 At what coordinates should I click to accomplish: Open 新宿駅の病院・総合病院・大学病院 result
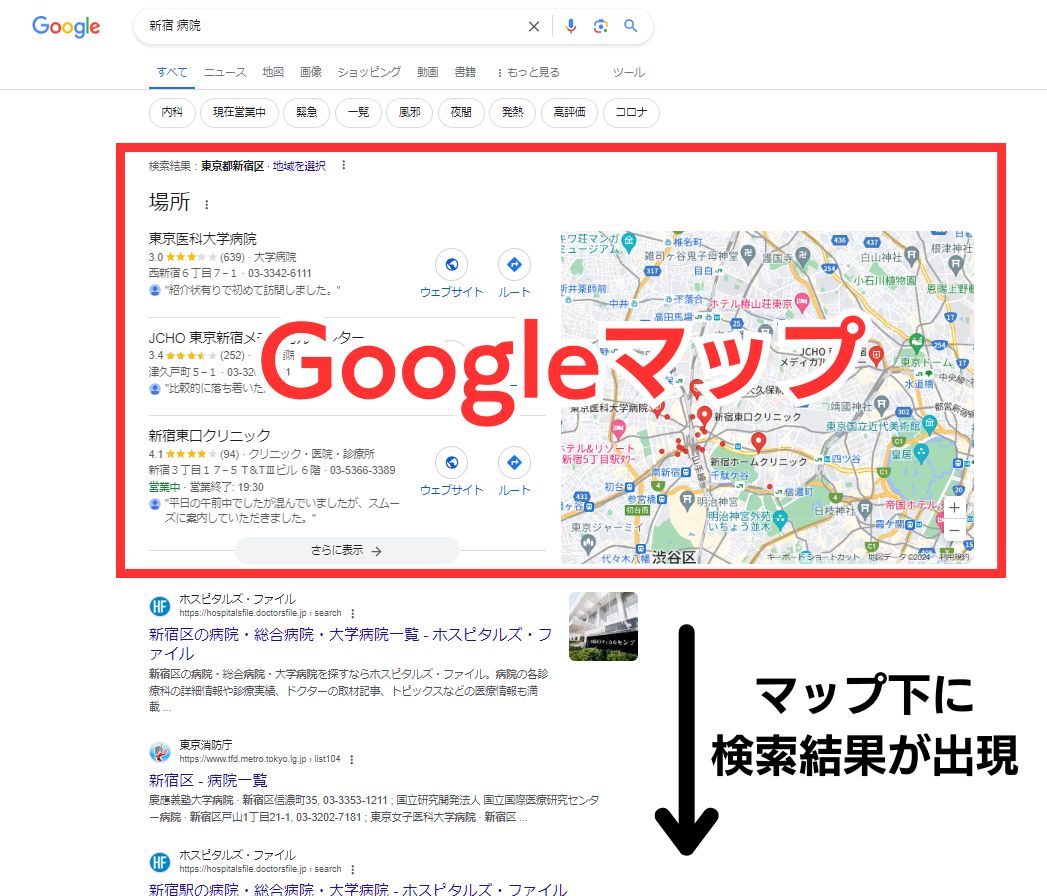358,889
